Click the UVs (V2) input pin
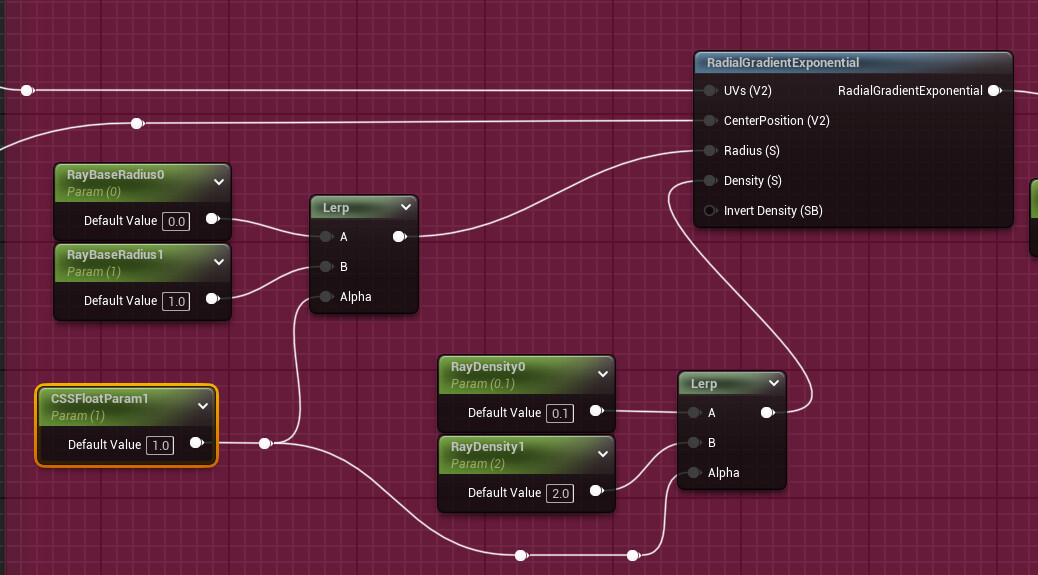Screen dimensions: 1038x575 (x=710, y=91)
